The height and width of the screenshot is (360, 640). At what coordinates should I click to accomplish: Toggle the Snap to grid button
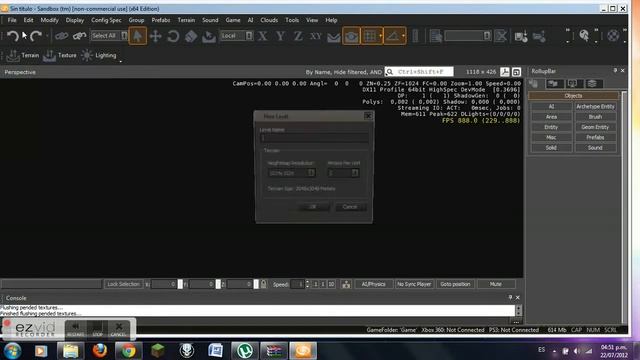(x=369, y=36)
